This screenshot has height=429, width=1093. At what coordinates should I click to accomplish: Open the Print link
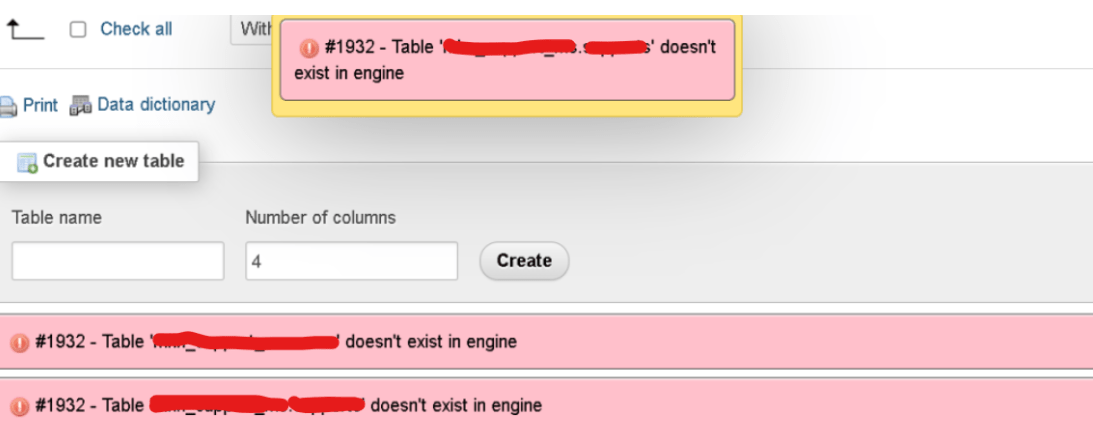coord(40,105)
